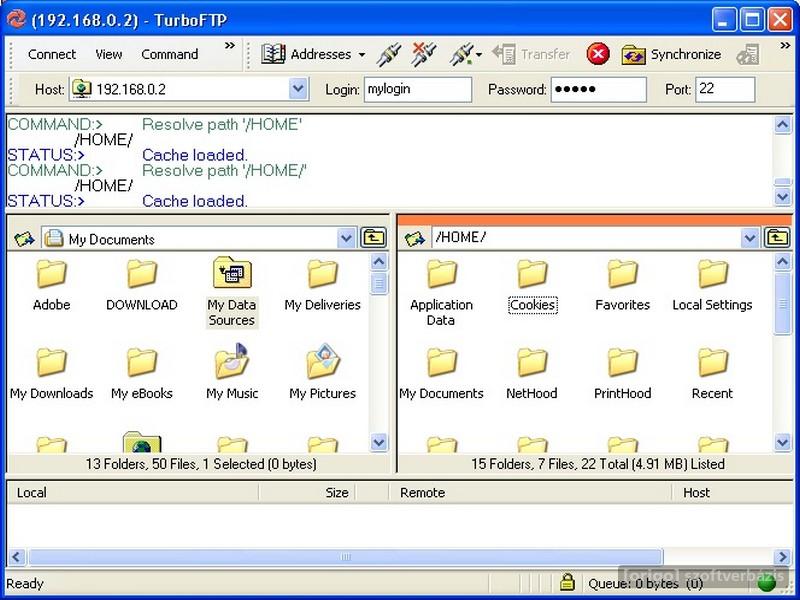This screenshot has width=800, height=600.
Task: Click the "Ready" status bar text
Action: coord(25,583)
